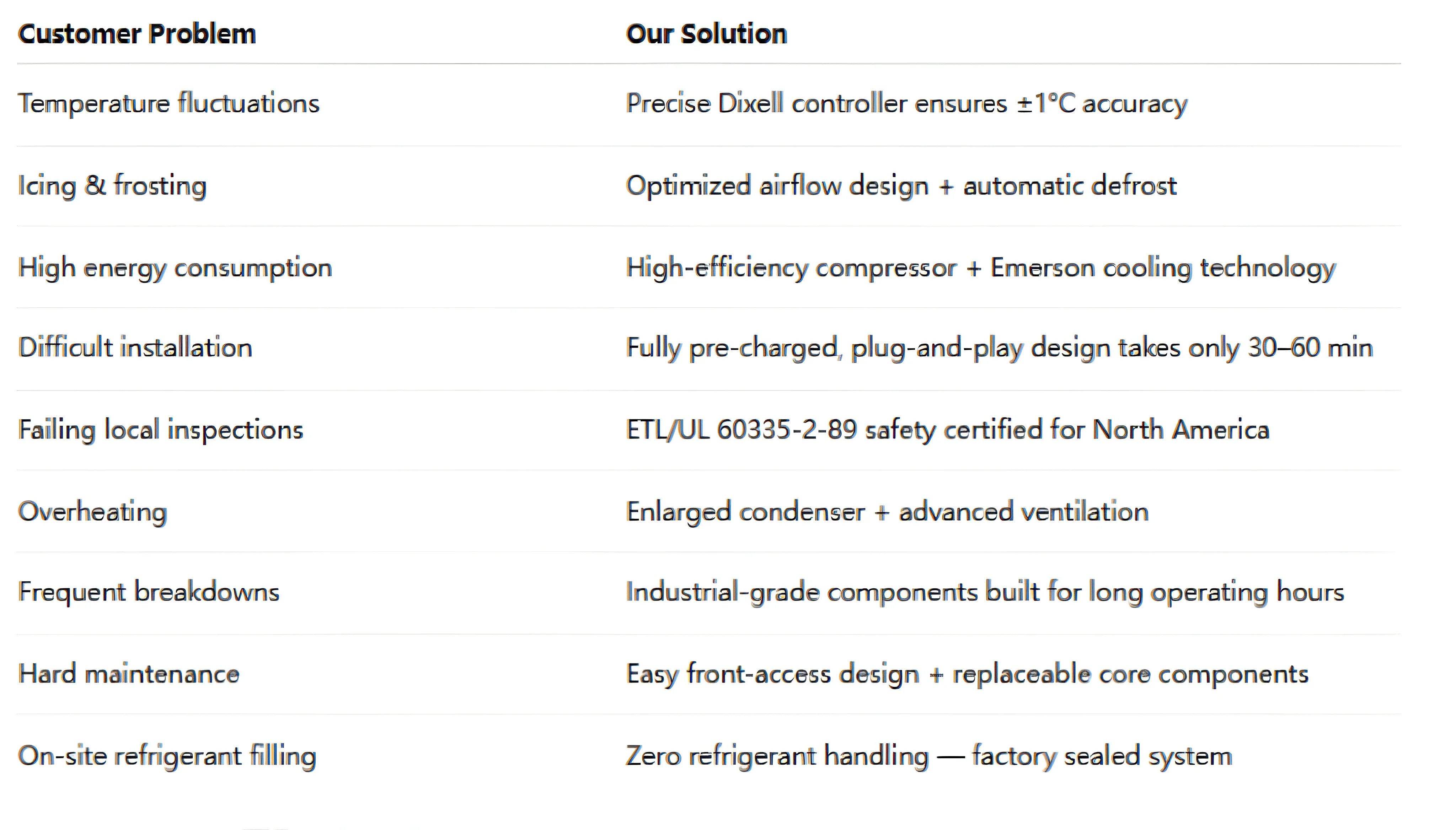Click the ETL/UL 60335-2-89 certification text
This screenshot has width=1456, height=830.
point(947,430)
